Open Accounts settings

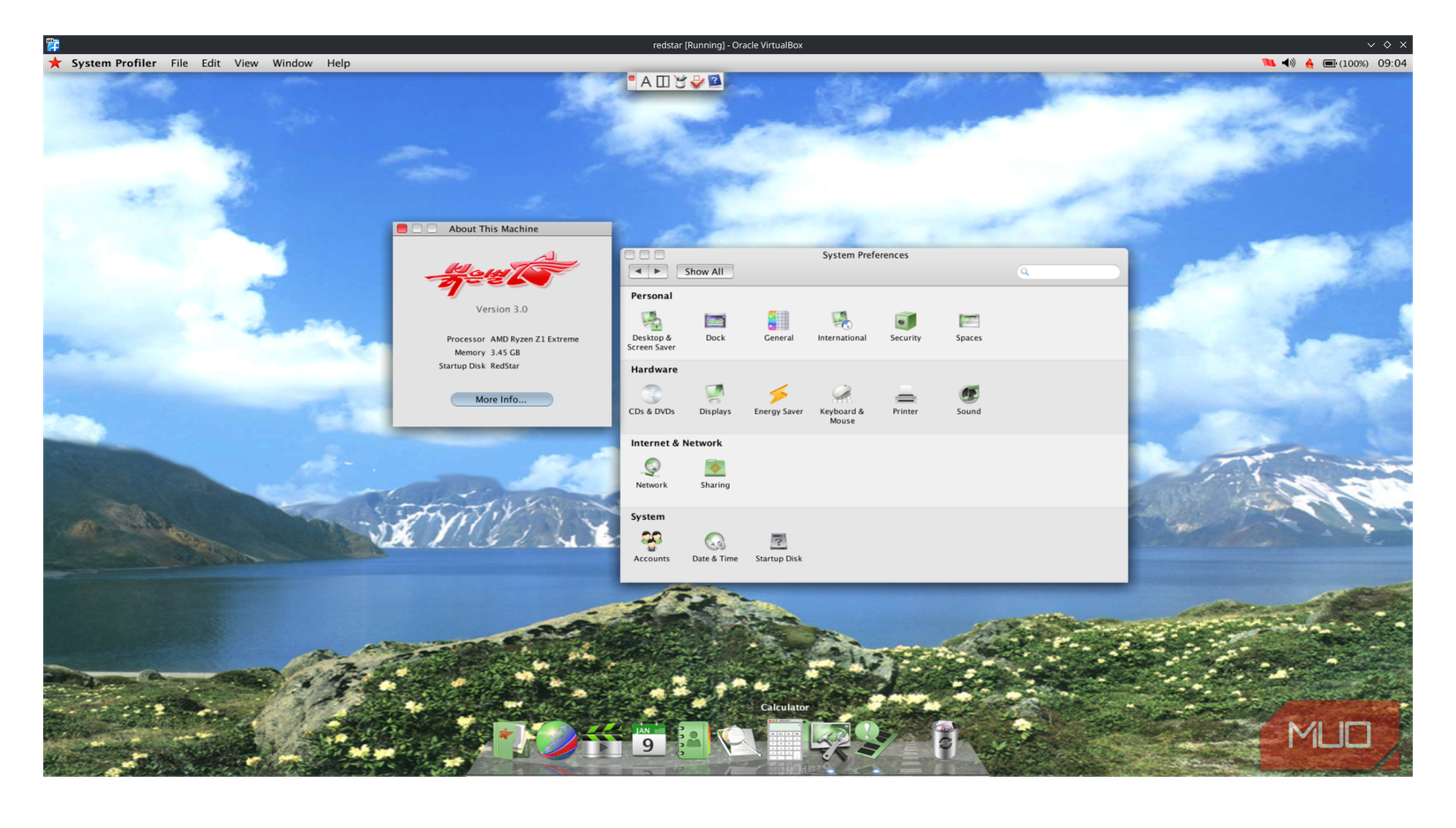pyautogui.click(x=651, y=541)
